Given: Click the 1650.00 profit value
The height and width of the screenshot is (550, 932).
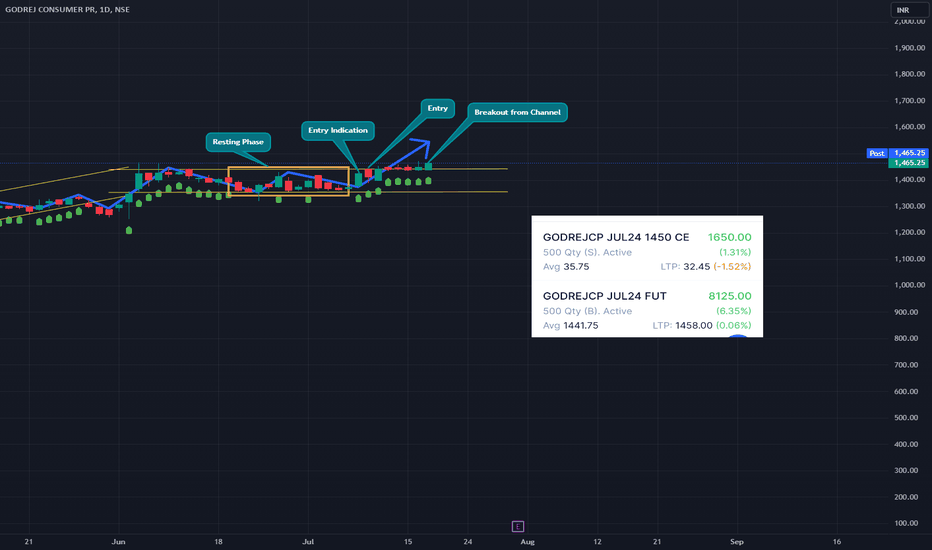Looking at the screenshot, I should [x=729, y=237].
